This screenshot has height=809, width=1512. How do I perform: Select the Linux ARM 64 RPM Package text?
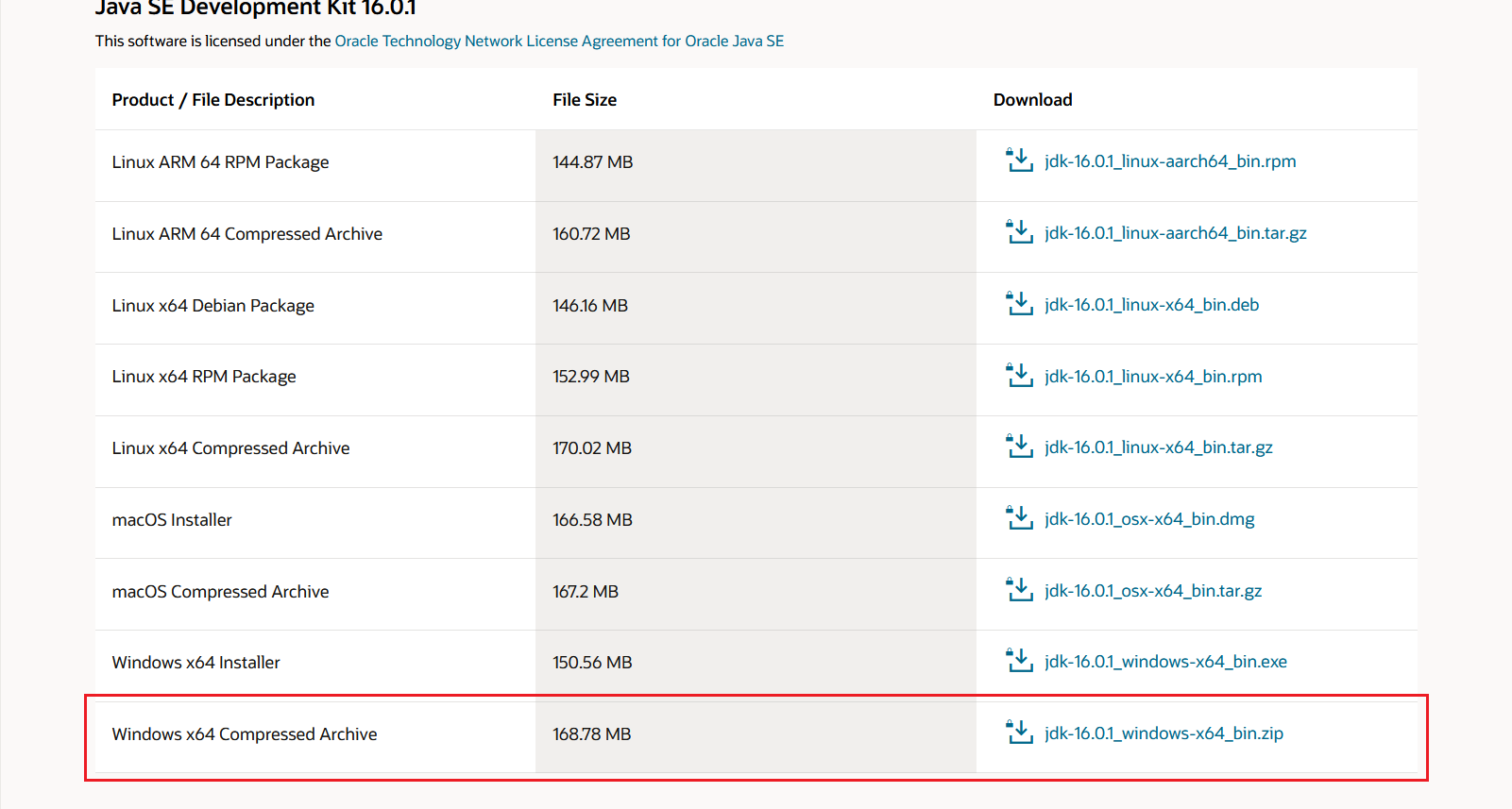(x=221, y=162)
